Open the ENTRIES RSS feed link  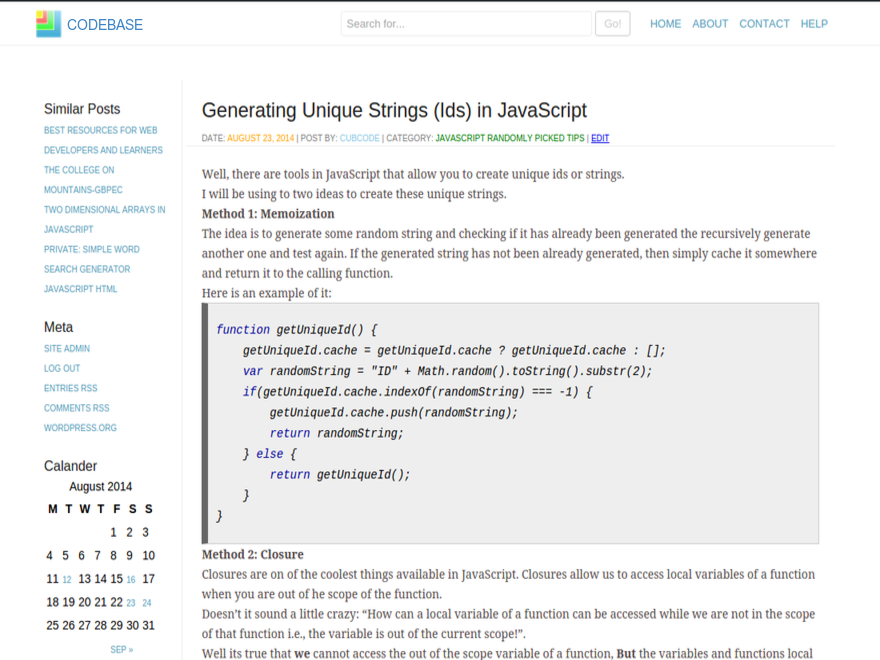[70, 388]
